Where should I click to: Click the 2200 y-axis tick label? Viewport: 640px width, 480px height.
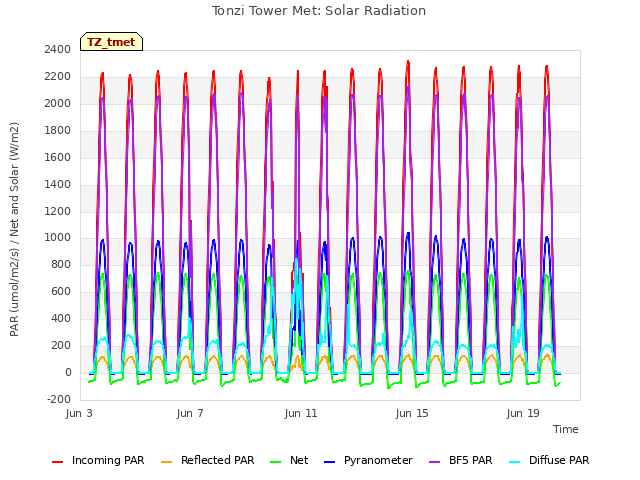point(58,76)
